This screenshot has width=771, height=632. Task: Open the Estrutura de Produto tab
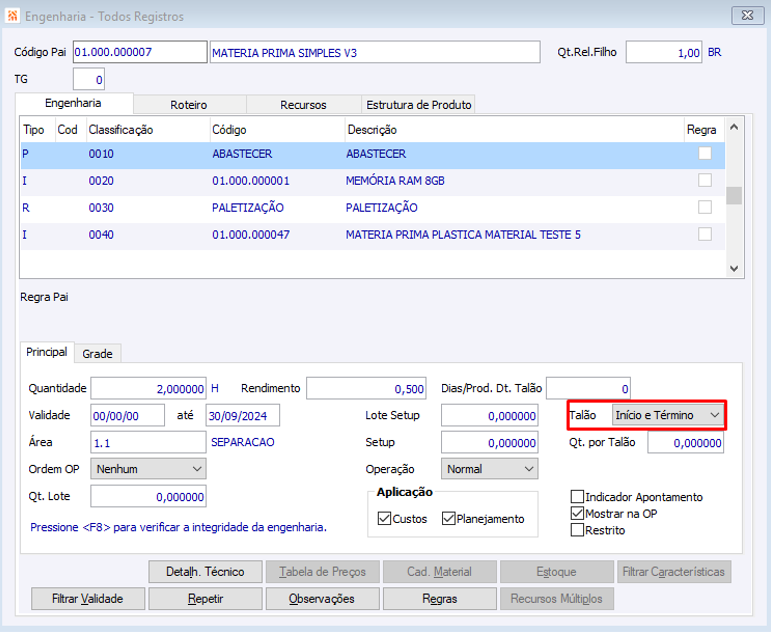coord(418,104)
